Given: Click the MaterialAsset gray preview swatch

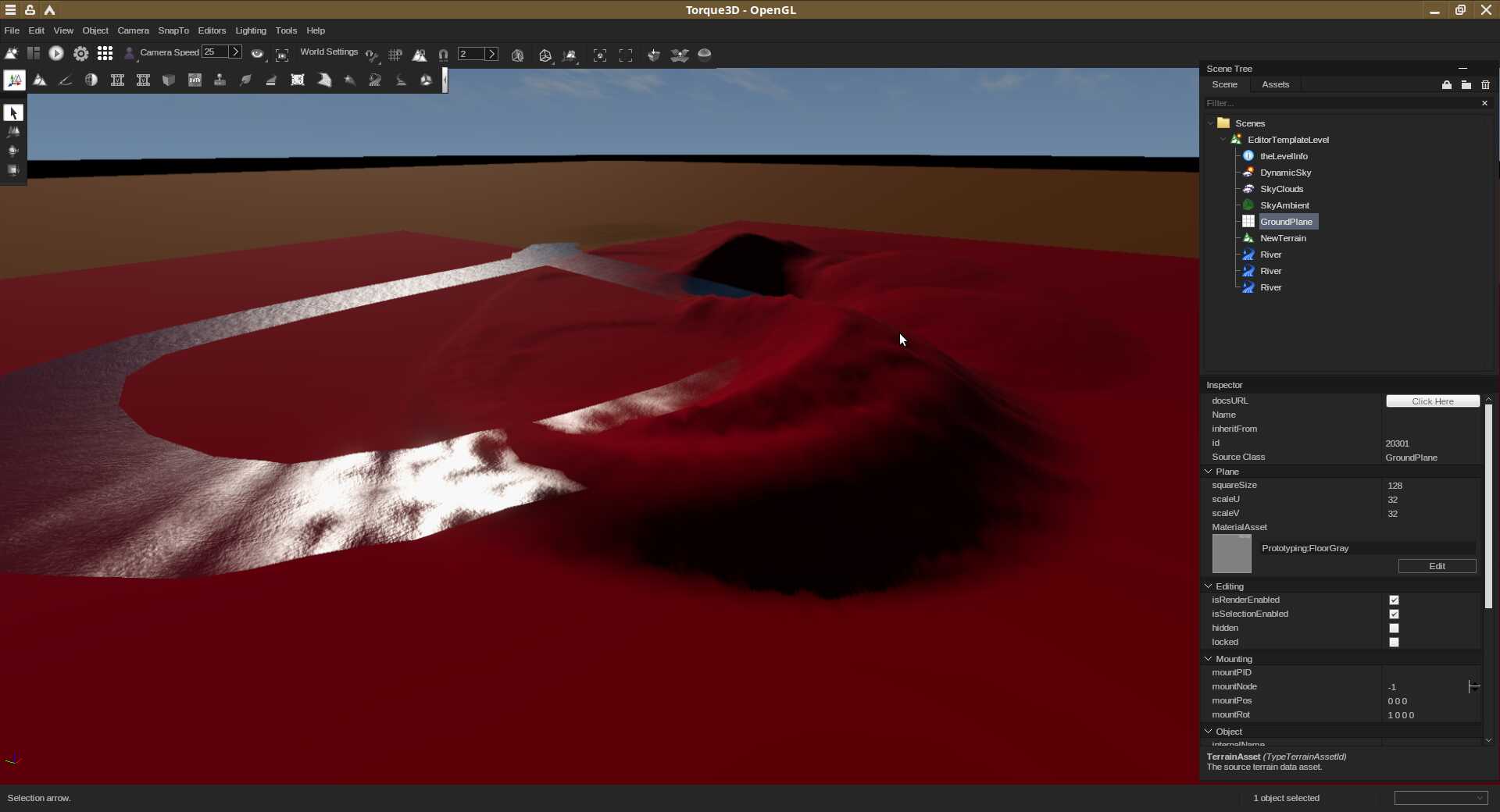Looking at the screenshot, I should tap(1231, 554).
